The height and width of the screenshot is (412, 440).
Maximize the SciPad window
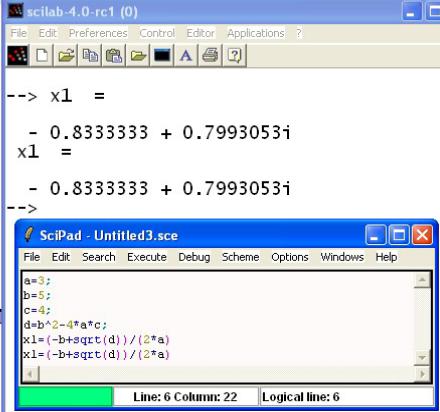[x=399, y=235]
